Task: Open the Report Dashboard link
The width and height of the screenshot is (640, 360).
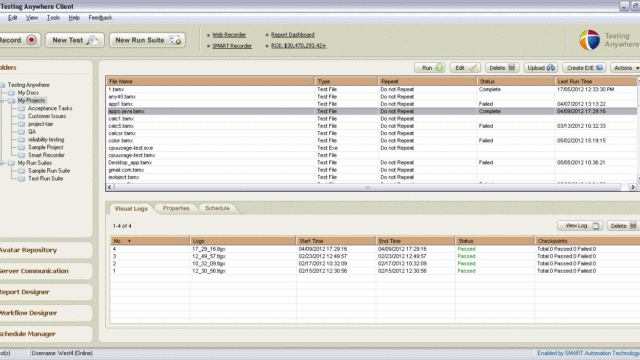Action: point(293,35)
